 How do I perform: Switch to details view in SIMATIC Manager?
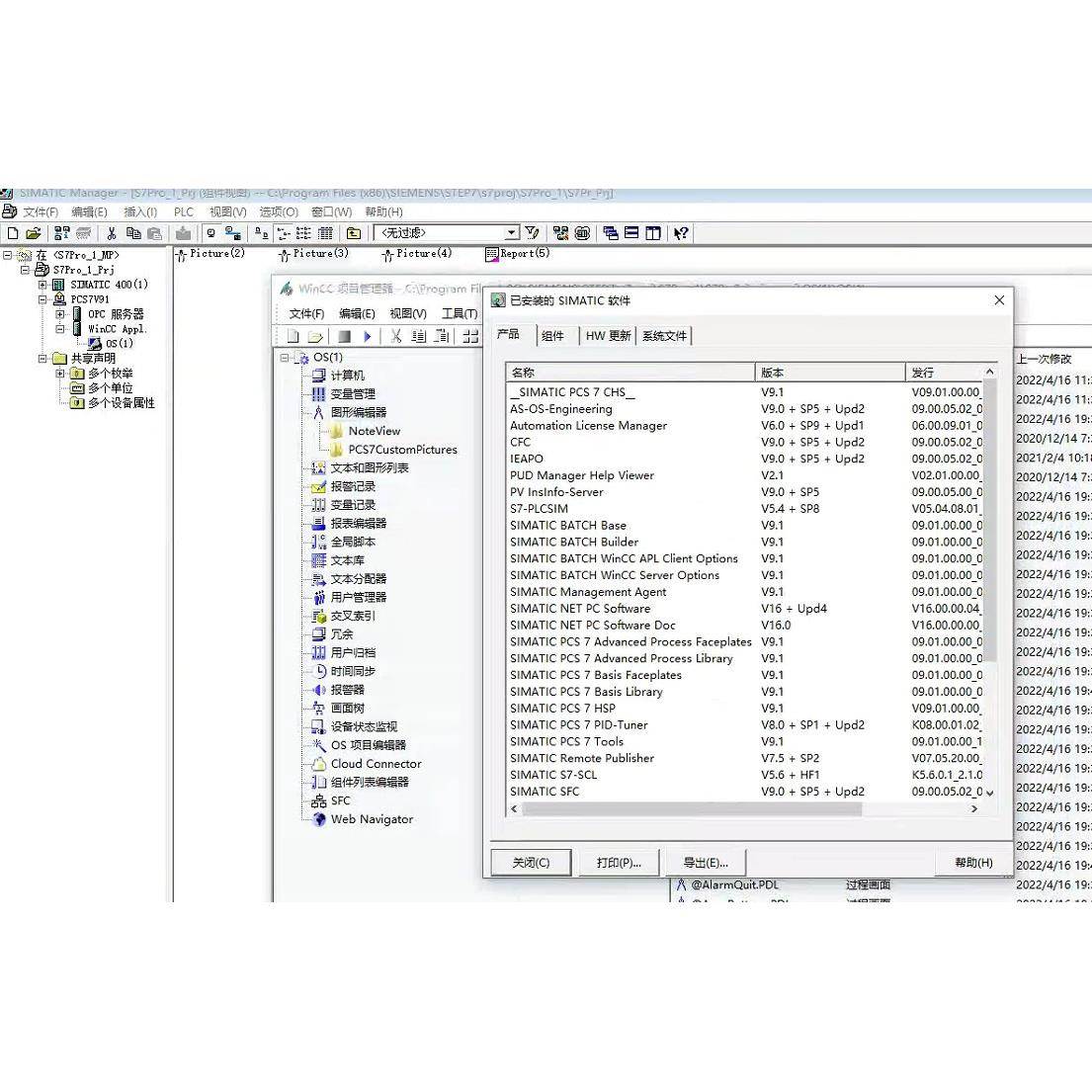[x=325, y=233]
